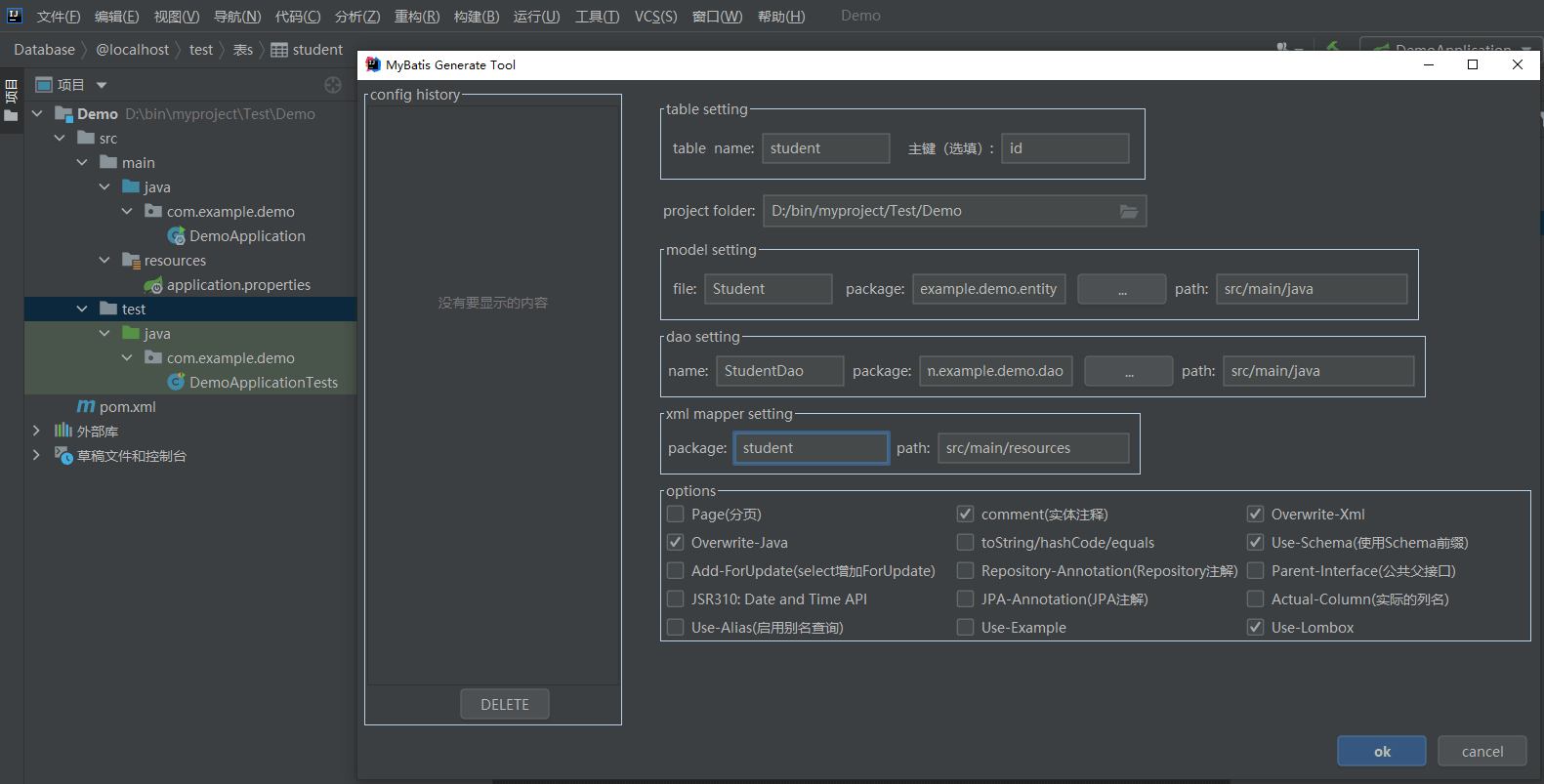Click the IntelliJ logo in the top-left corner
The height and width of the screenshot is (784, 1544).
click(x=15, y=16)
